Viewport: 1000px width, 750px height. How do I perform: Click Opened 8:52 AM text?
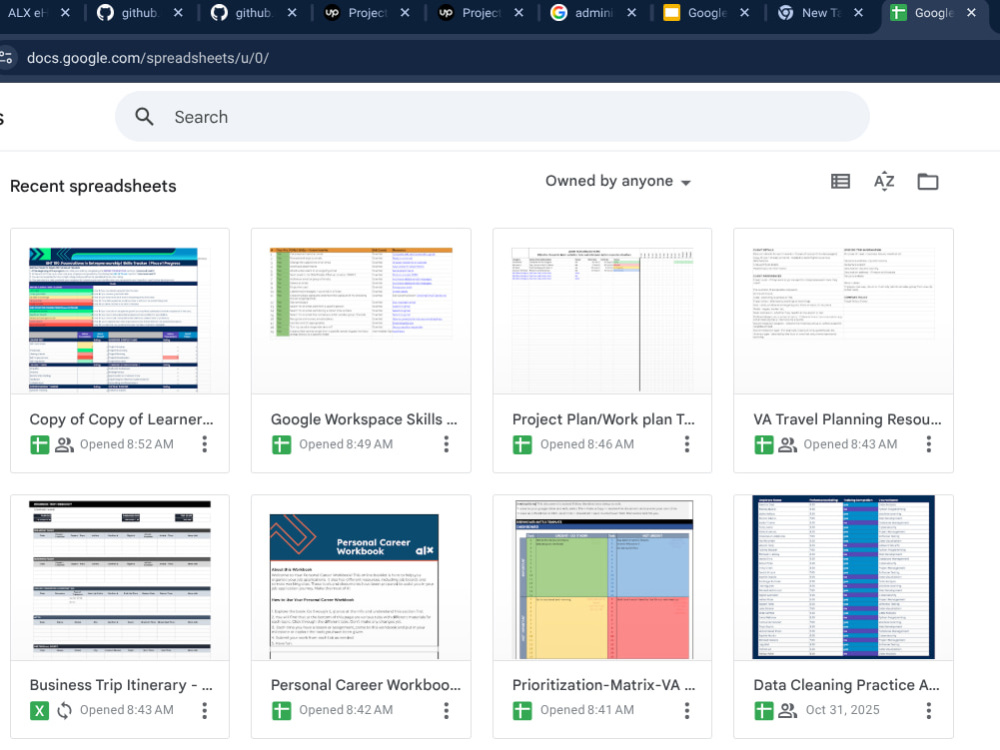pyautogui.click(x=126, y=445)
